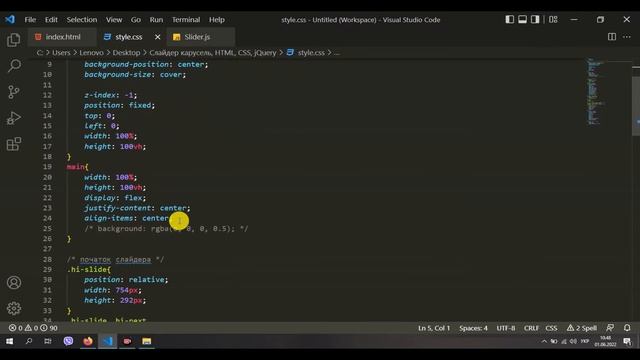The width and height of the screenshot is (640, 360).
Task: Close the style.css tab
Action: tap(158, 37)
